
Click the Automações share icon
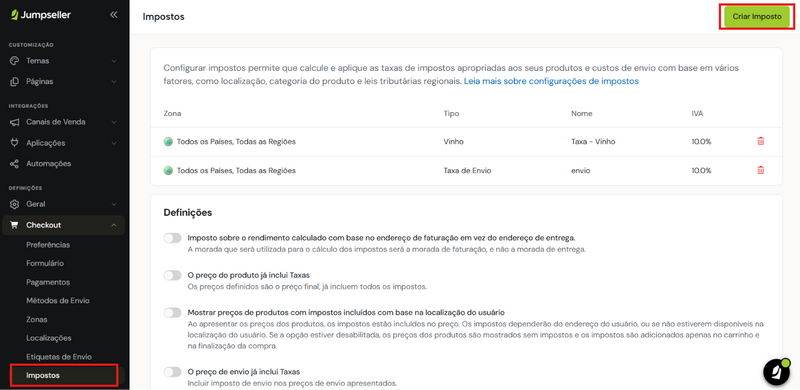[14, 164]
